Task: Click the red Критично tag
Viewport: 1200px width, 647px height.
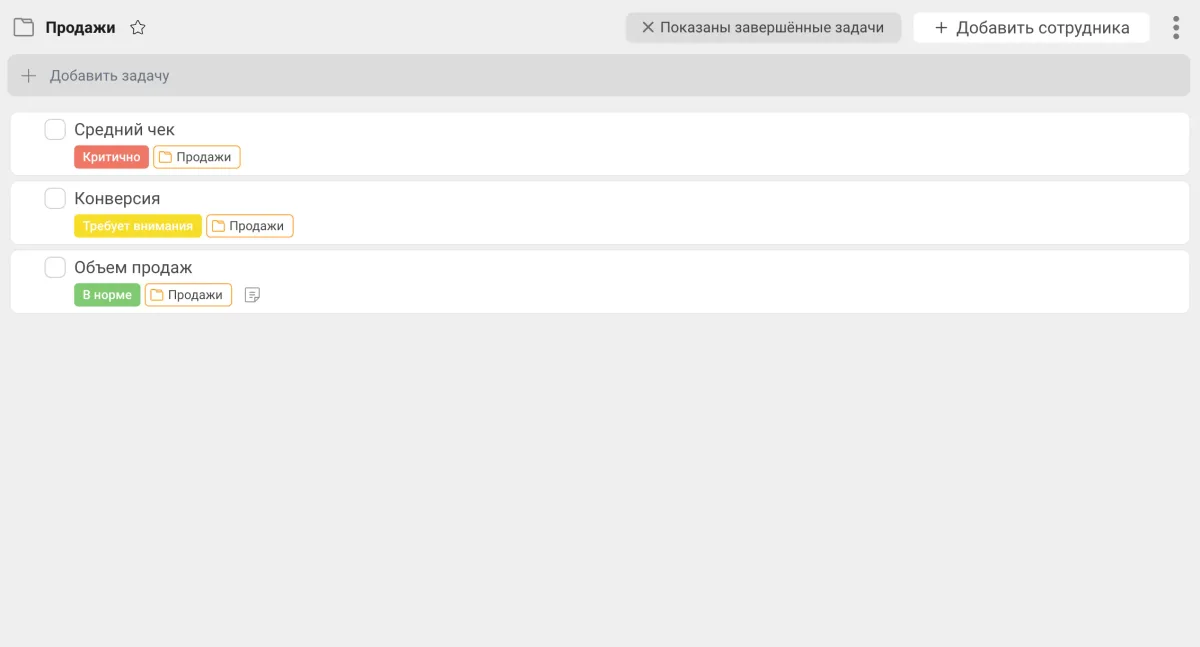Action: coord(111,157)
